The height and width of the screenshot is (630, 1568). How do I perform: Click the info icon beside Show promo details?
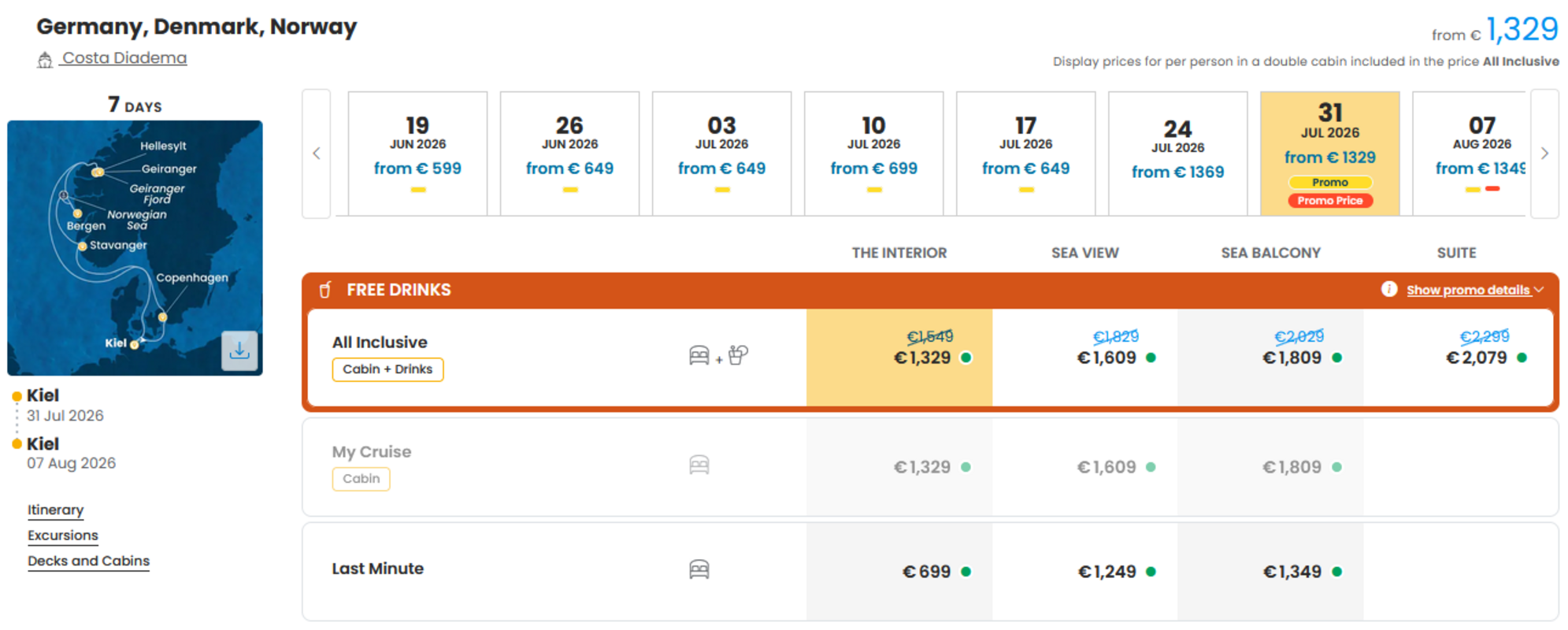coord(1389,289)
